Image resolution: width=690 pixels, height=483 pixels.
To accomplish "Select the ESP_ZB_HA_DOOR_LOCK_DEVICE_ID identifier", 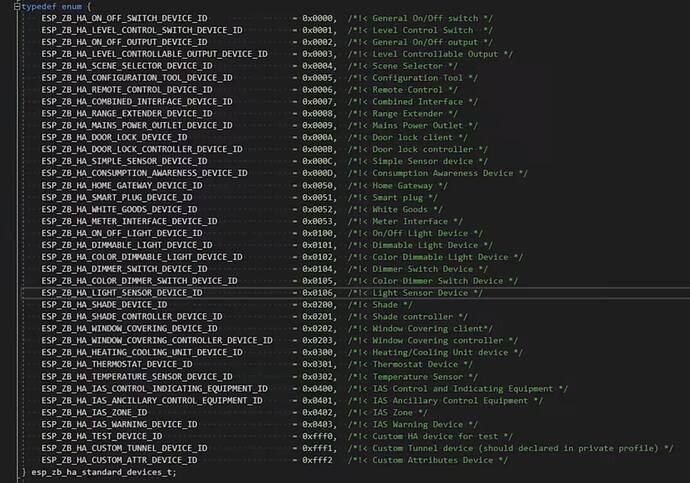I will (x=115, y=137).
